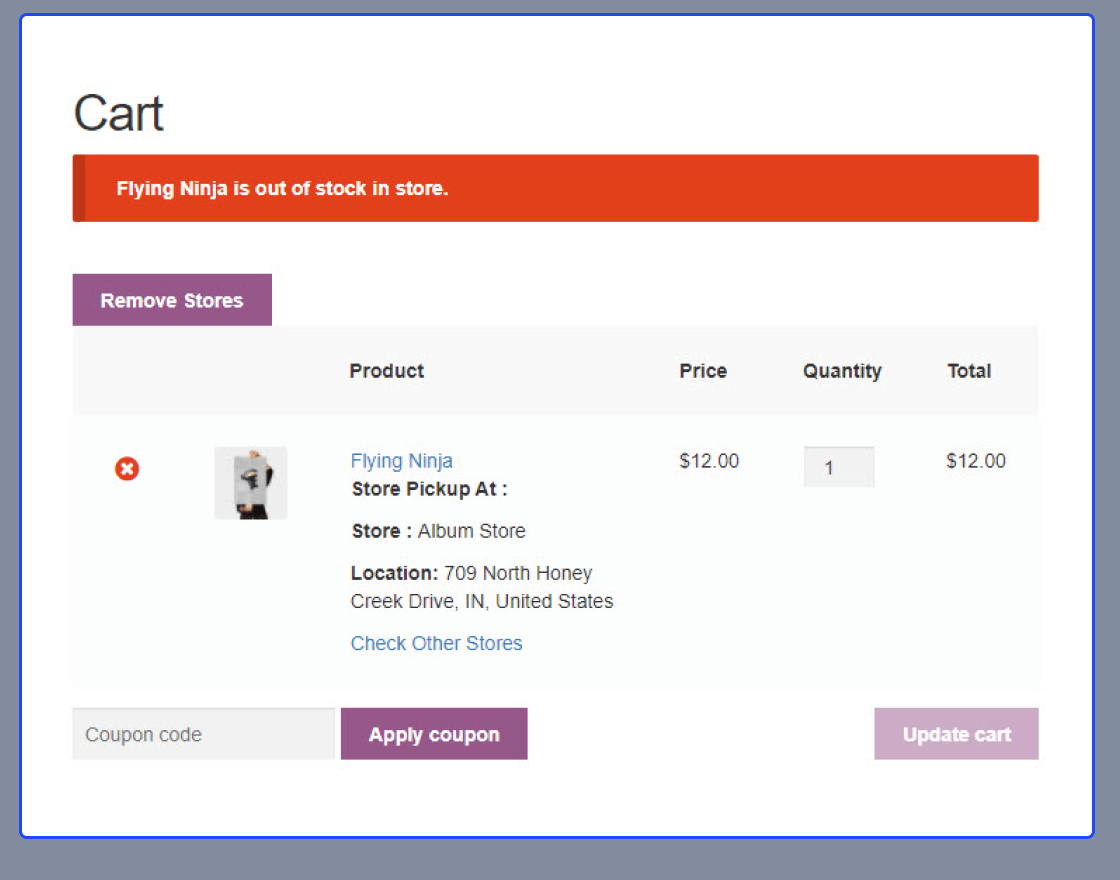Click the $12.00 item price
Screen dimensions: 1120x880
709,461
